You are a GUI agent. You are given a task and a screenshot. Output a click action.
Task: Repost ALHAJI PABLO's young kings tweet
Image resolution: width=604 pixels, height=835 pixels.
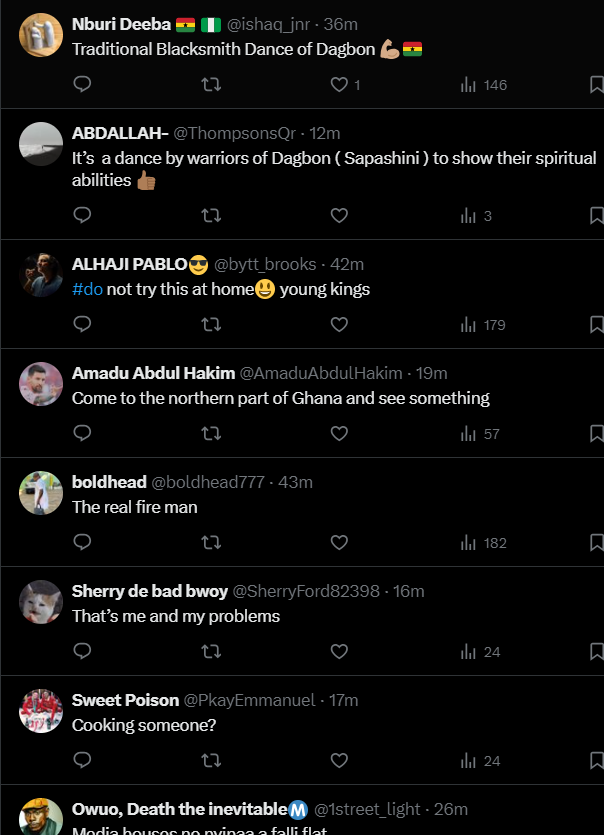tap(211, 324)
